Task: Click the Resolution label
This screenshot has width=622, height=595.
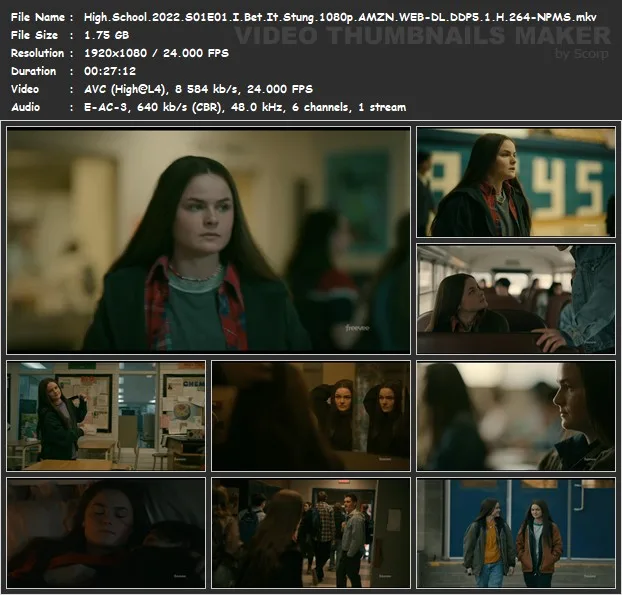Action: pyautogui.click(x=37, y=53)
